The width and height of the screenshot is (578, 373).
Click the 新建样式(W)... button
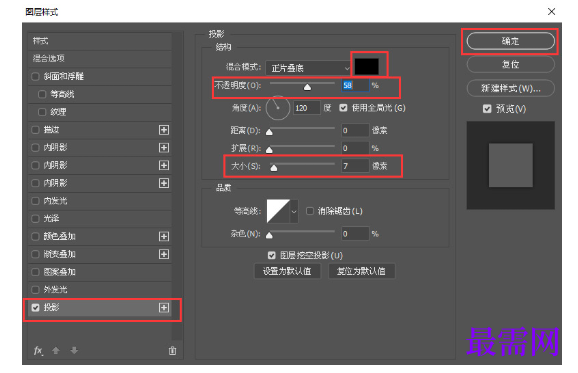click(511, 88)
